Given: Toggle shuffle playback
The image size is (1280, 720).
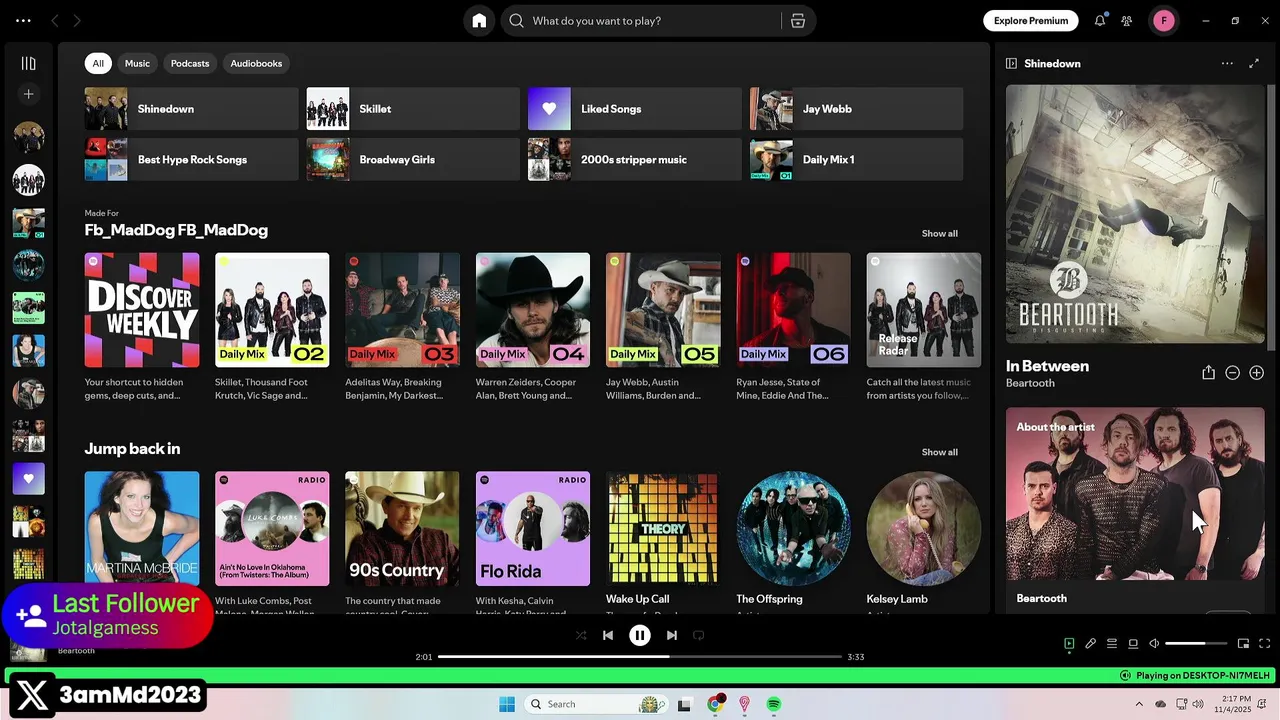Looking at the screenshot, I should [581, 635].
